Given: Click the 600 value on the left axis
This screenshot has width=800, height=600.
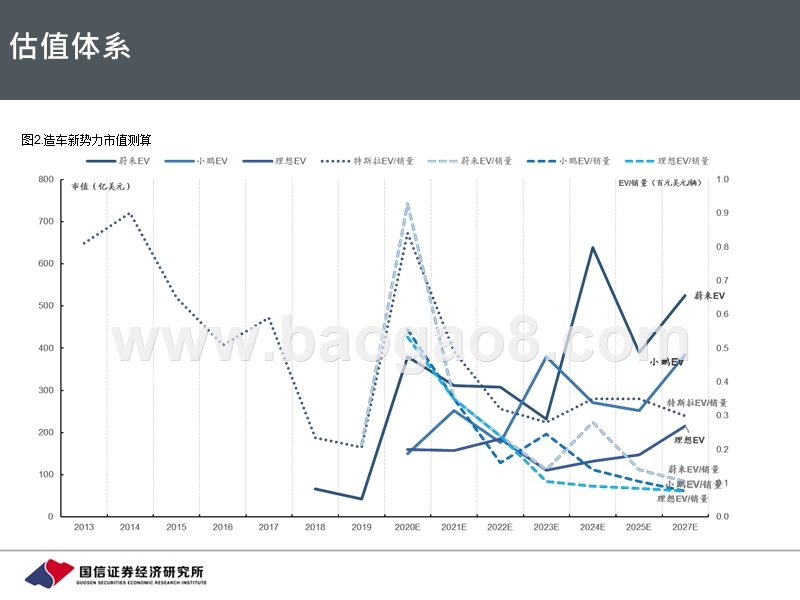Looking at the screenshot, I should click(46, 264).
